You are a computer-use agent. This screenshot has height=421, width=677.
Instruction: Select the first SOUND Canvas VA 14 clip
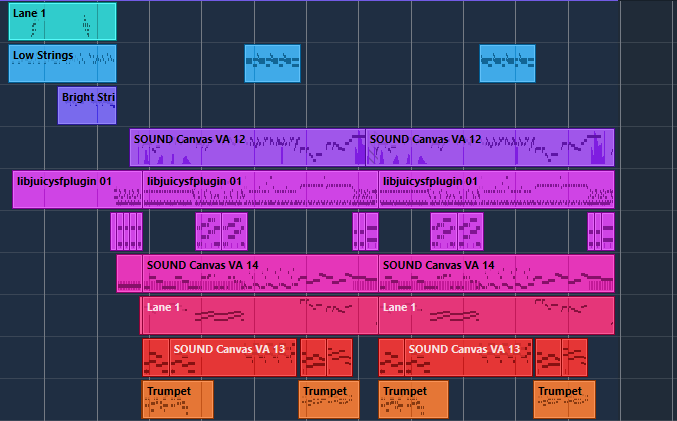(x=260, y=274)
